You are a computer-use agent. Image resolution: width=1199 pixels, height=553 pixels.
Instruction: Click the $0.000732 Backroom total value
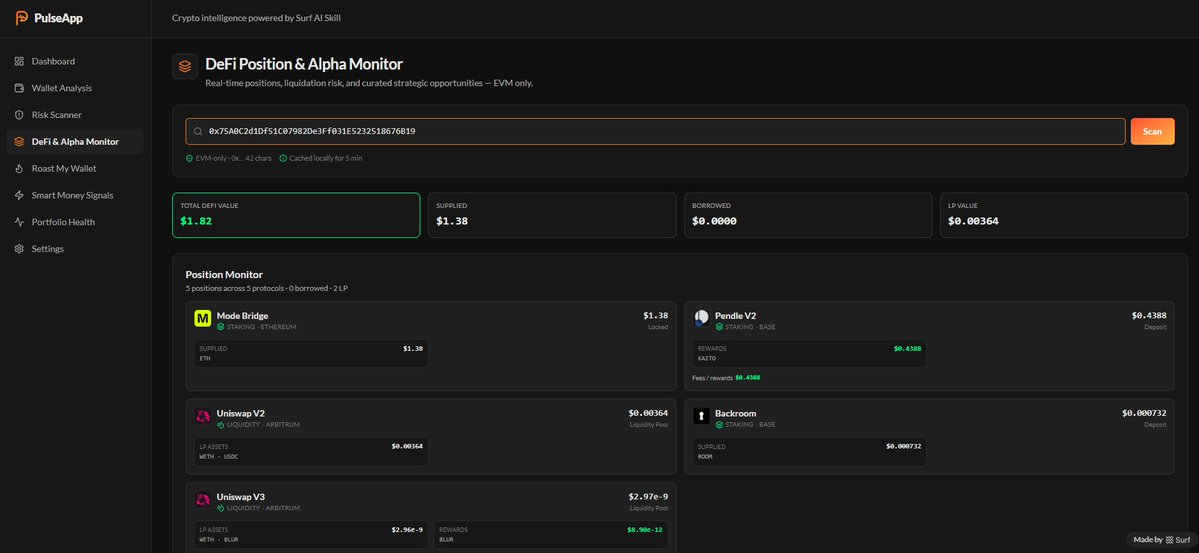pos(1144,413)
